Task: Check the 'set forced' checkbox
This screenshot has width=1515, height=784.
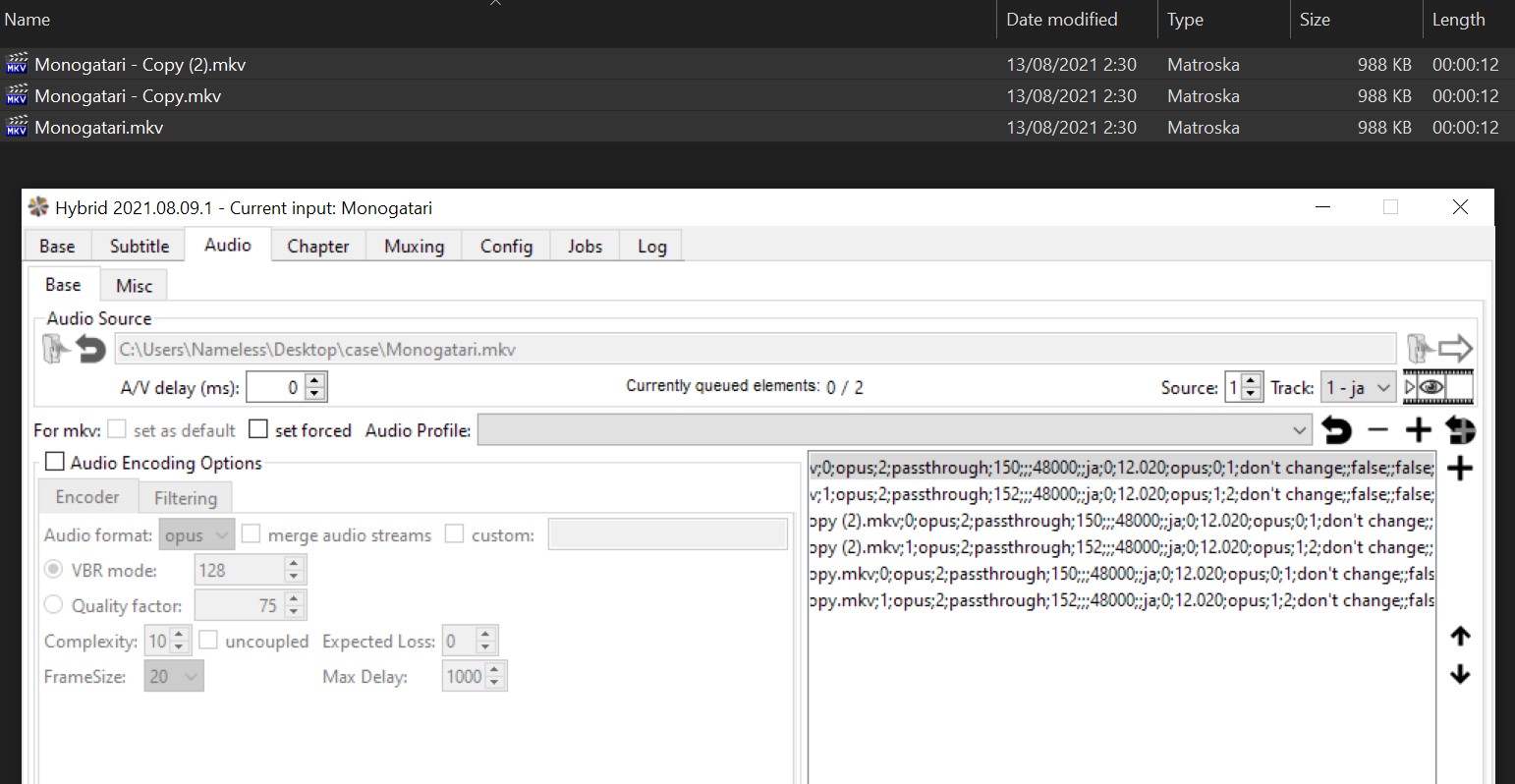Action: tap(258, 429)
